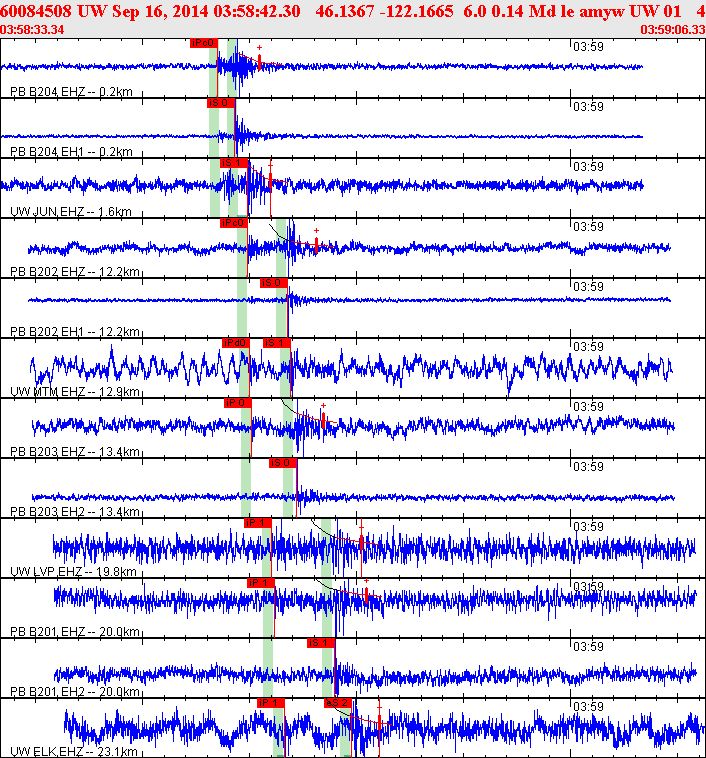Click the 'amyw' analyst name in header
Screen dimensions: 706x758
[601, 12]
